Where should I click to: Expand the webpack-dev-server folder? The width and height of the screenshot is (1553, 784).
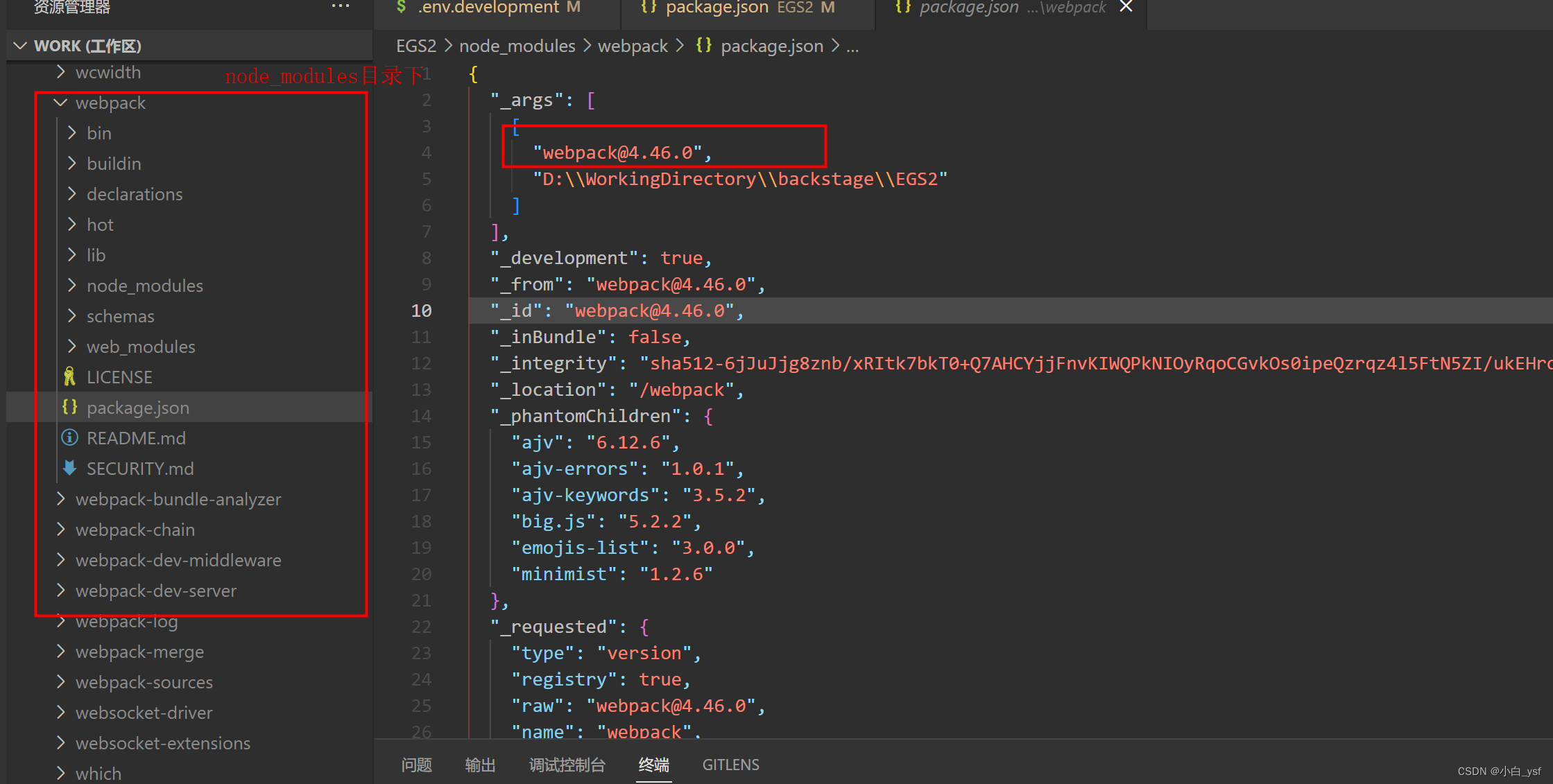click(x=61, y=590)
